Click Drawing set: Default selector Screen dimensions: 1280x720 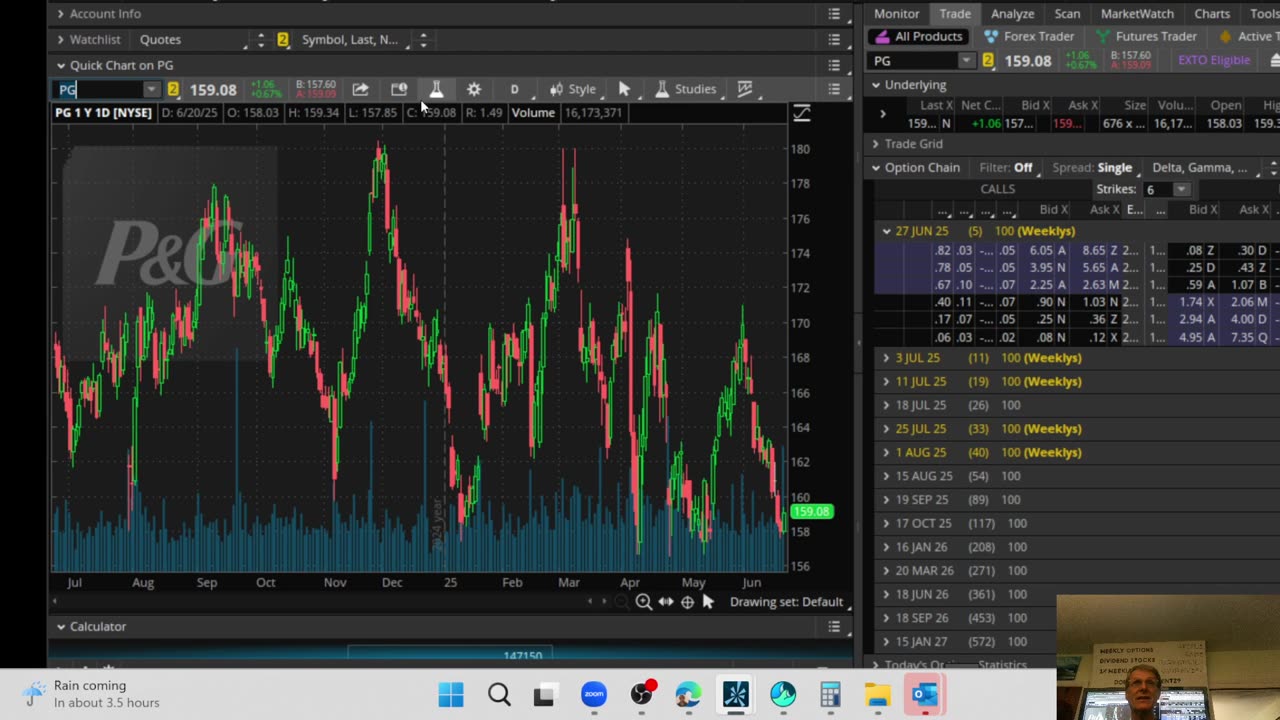[x=786, y=602]
